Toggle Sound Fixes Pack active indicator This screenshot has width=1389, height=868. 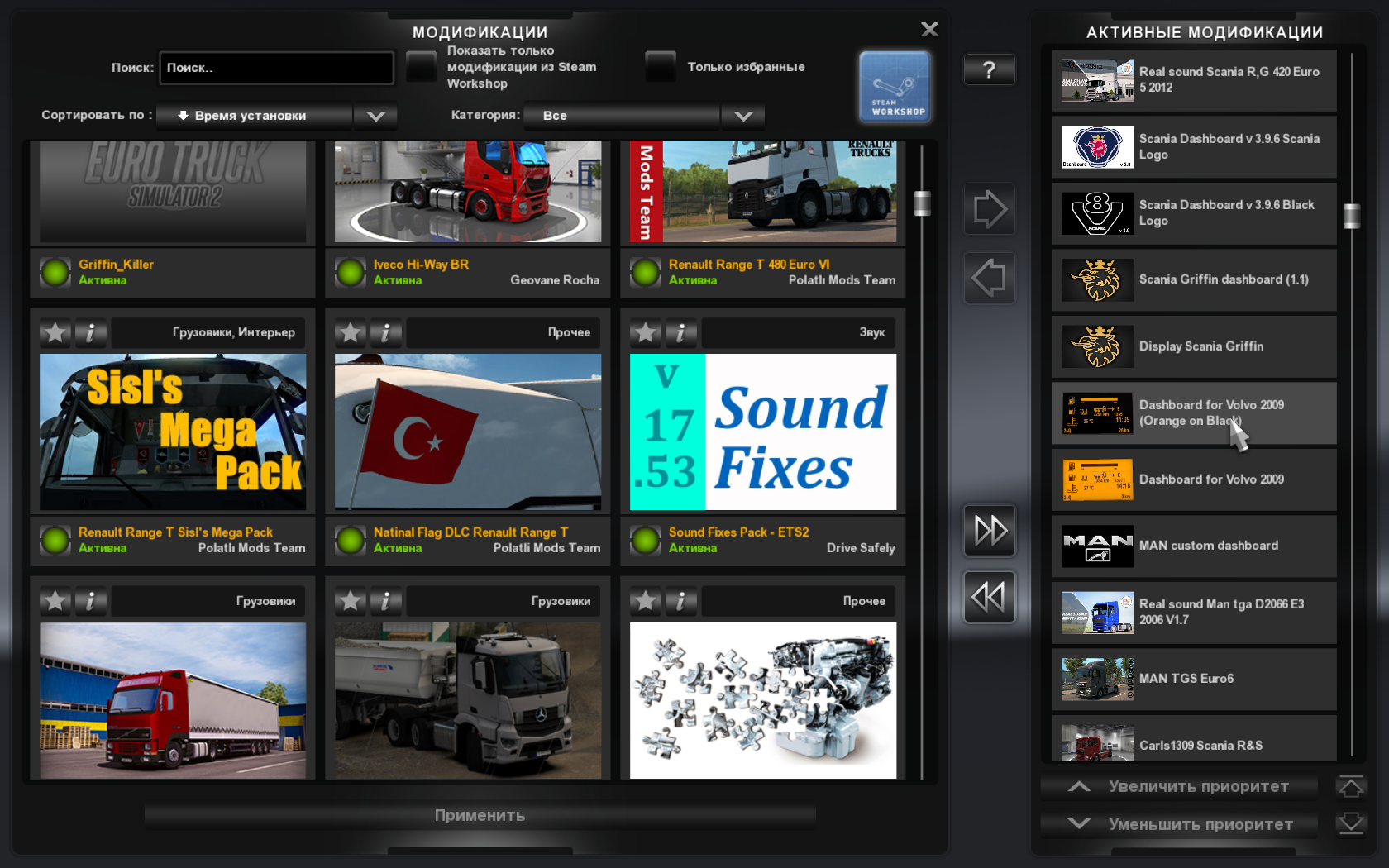646,540
